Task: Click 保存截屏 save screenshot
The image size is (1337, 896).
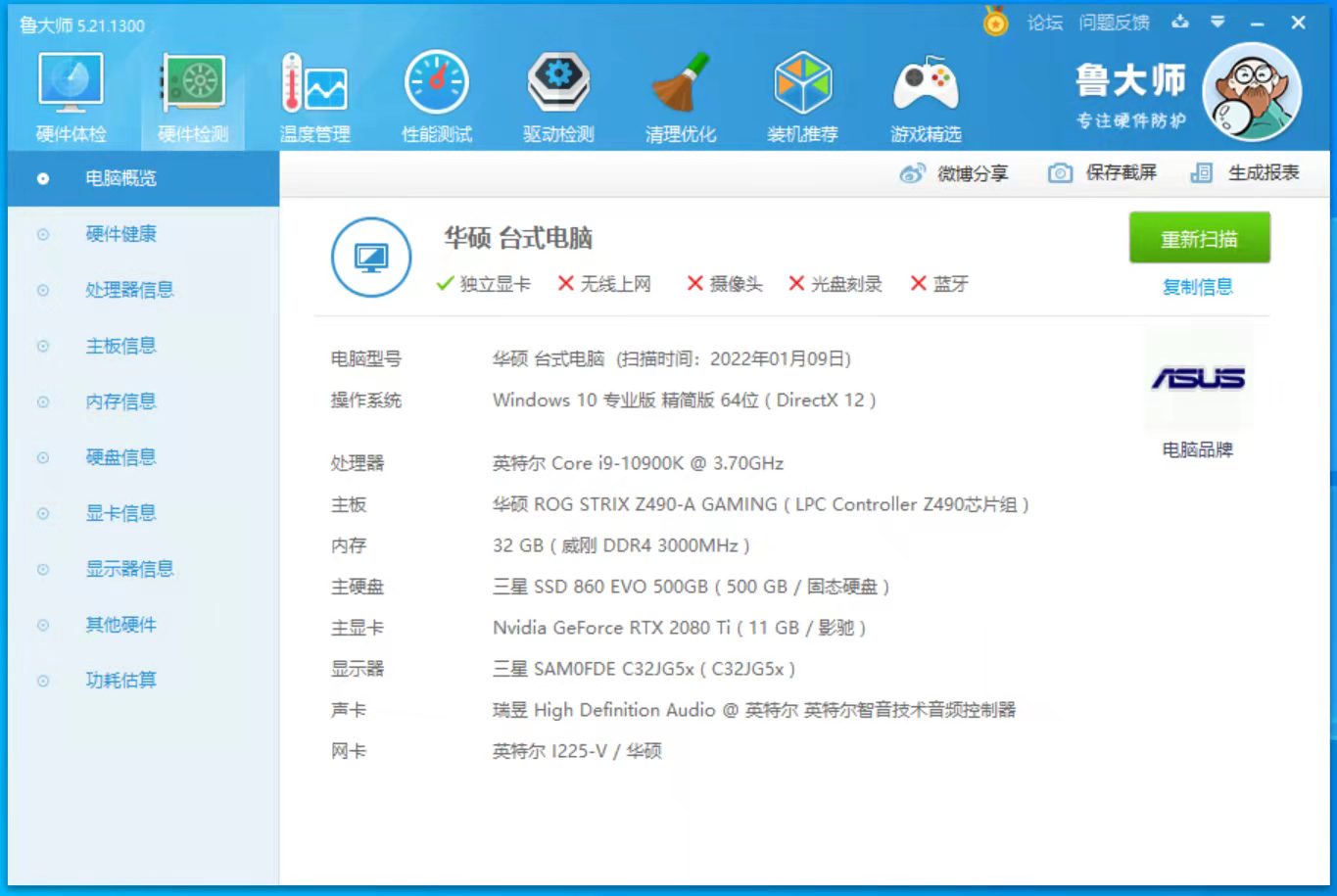Action: (x=1102, y=173)
